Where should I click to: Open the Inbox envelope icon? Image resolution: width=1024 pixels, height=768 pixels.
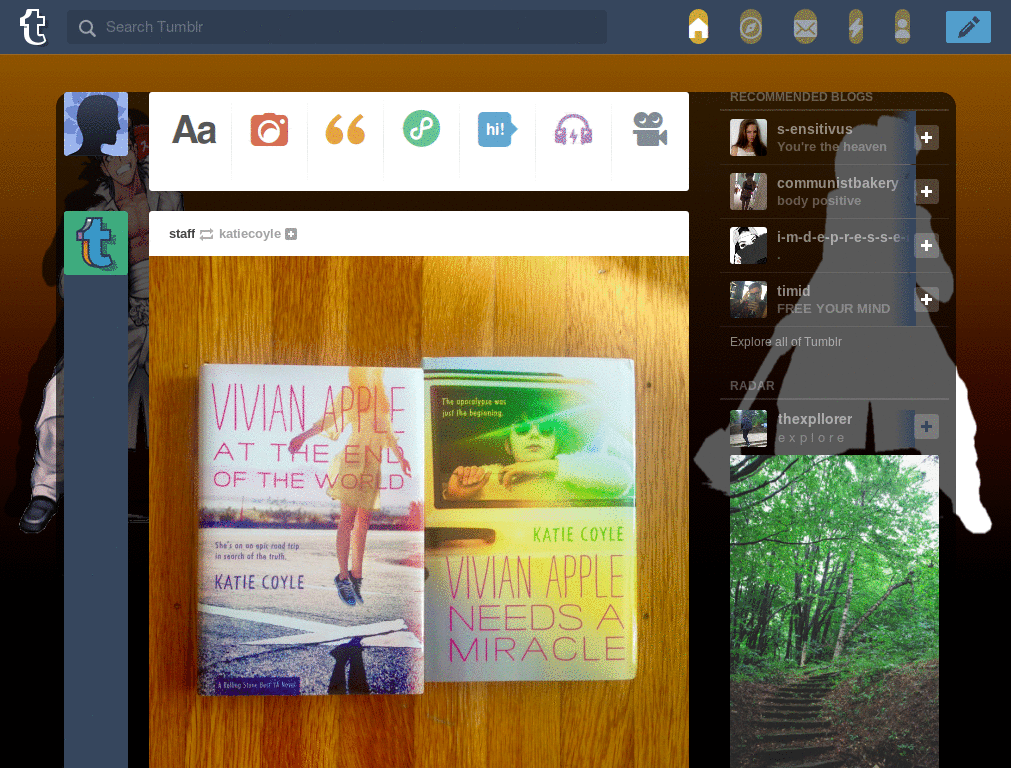(x=805, y=27)
